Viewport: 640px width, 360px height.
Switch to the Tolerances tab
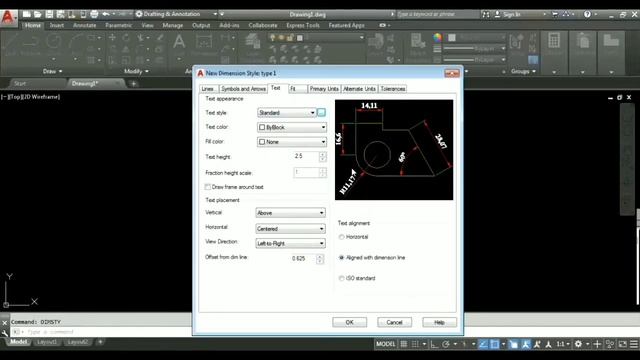point(393,89)
